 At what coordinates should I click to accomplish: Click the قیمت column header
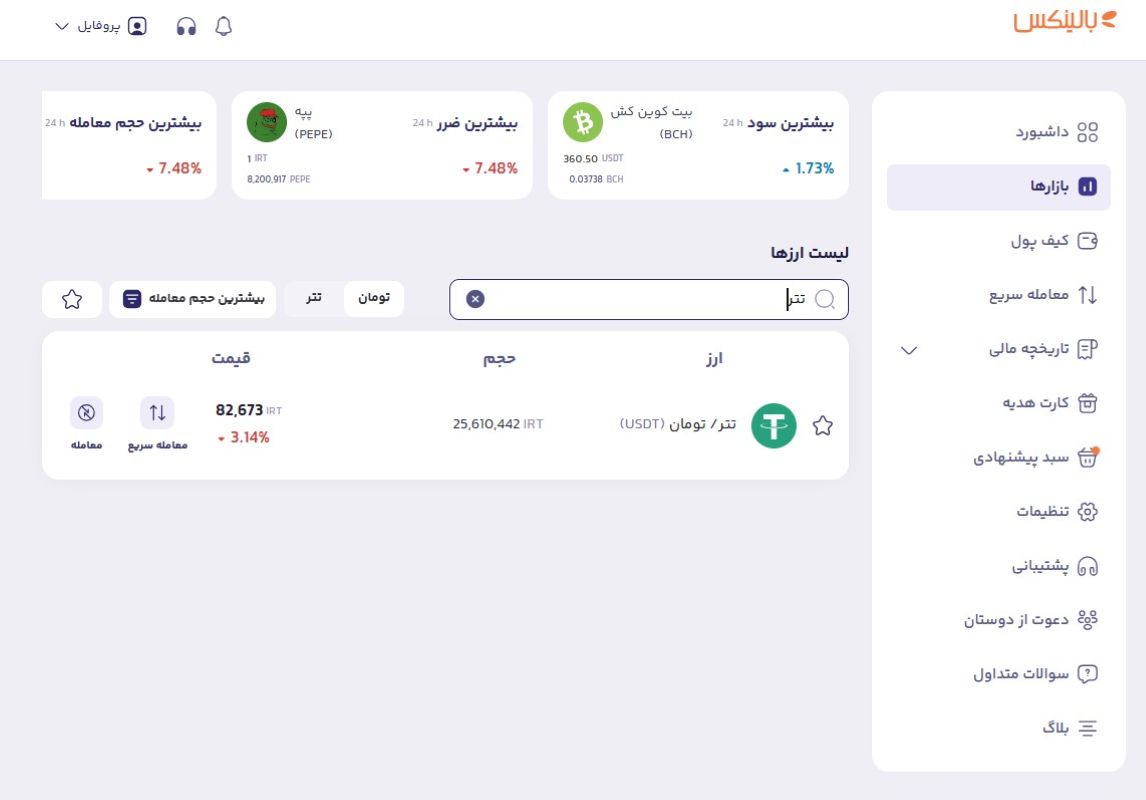[231, 358]
